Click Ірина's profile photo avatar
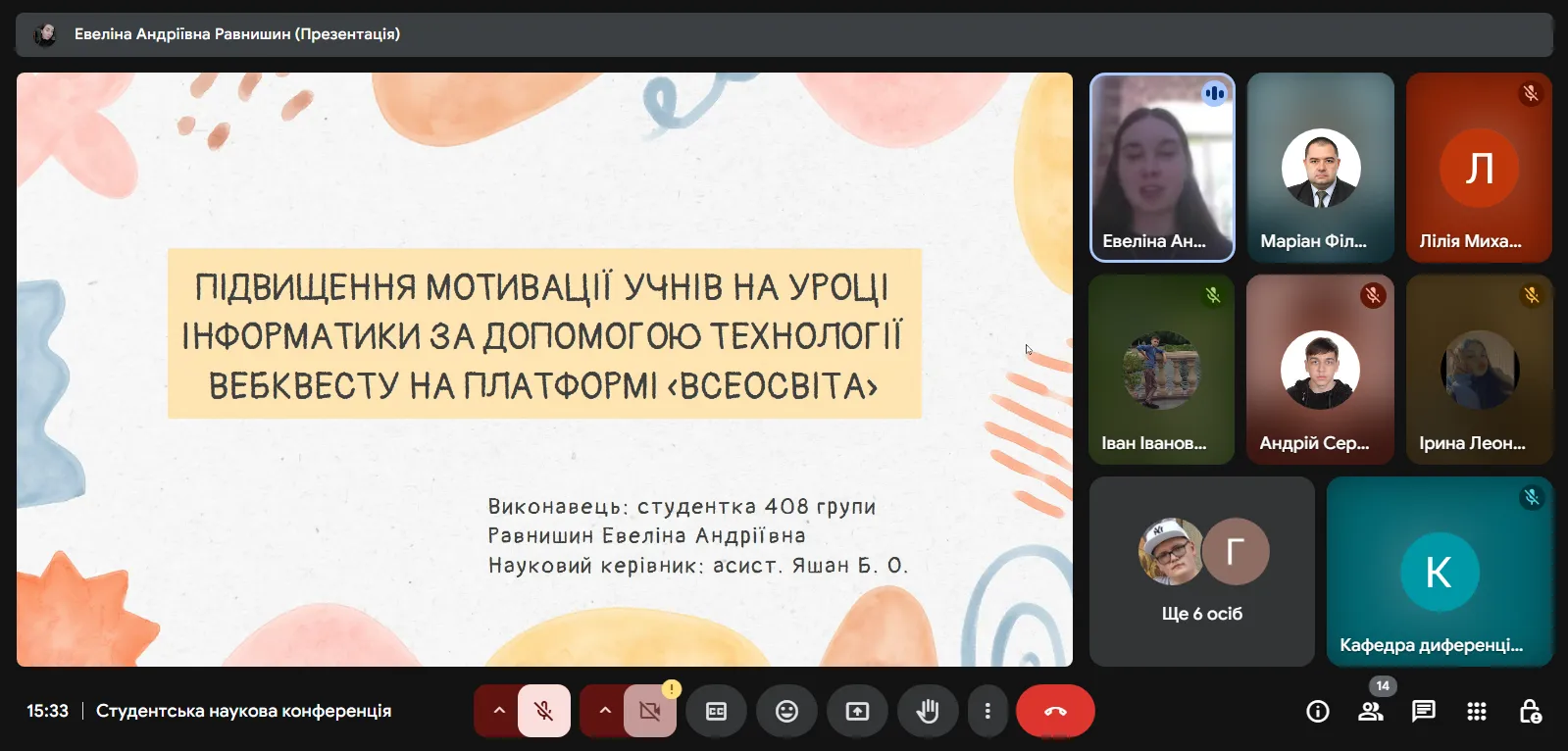 tap(1480, 370)
